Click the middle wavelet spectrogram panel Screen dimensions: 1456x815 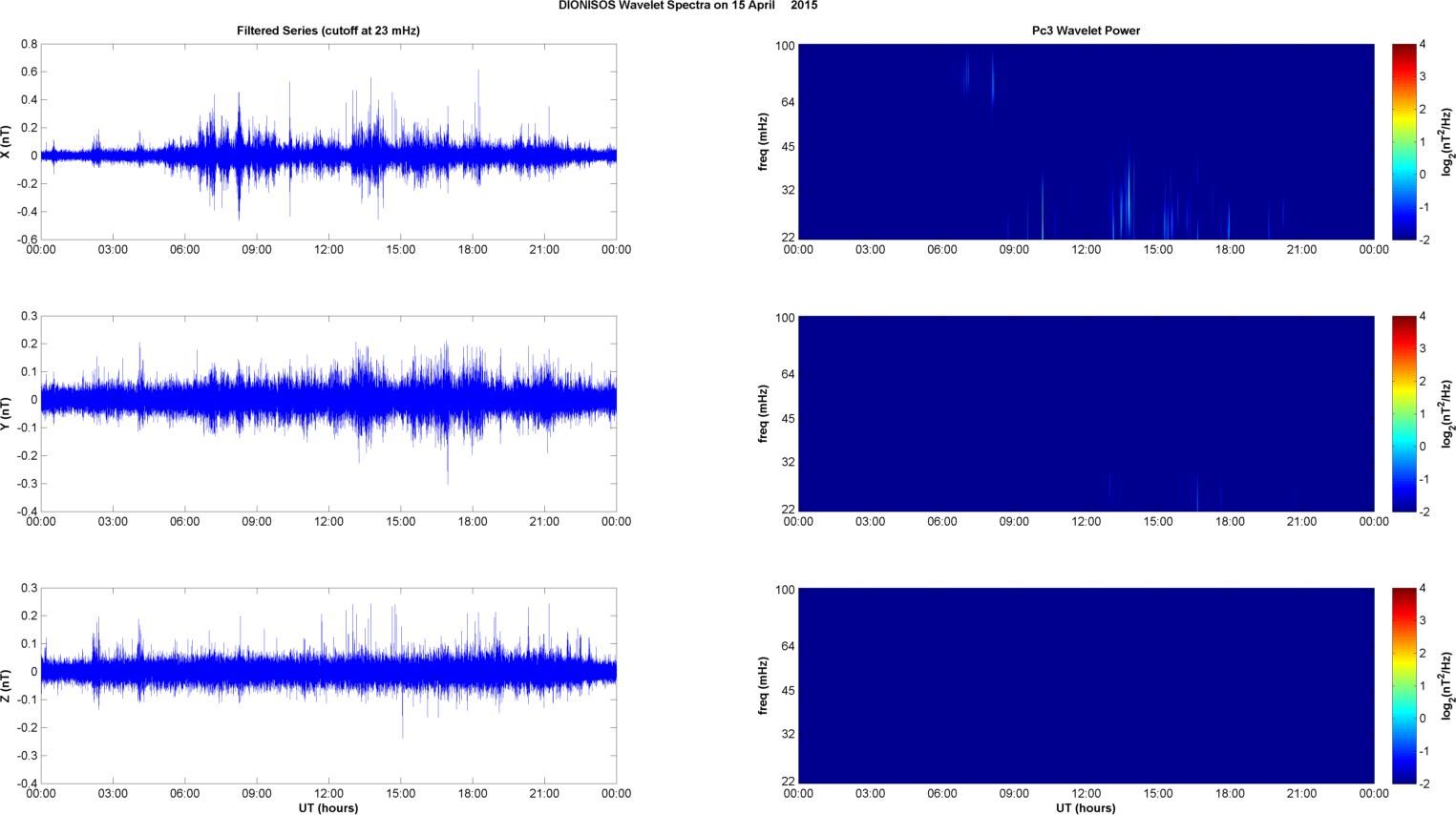[x=1086, y=413]
